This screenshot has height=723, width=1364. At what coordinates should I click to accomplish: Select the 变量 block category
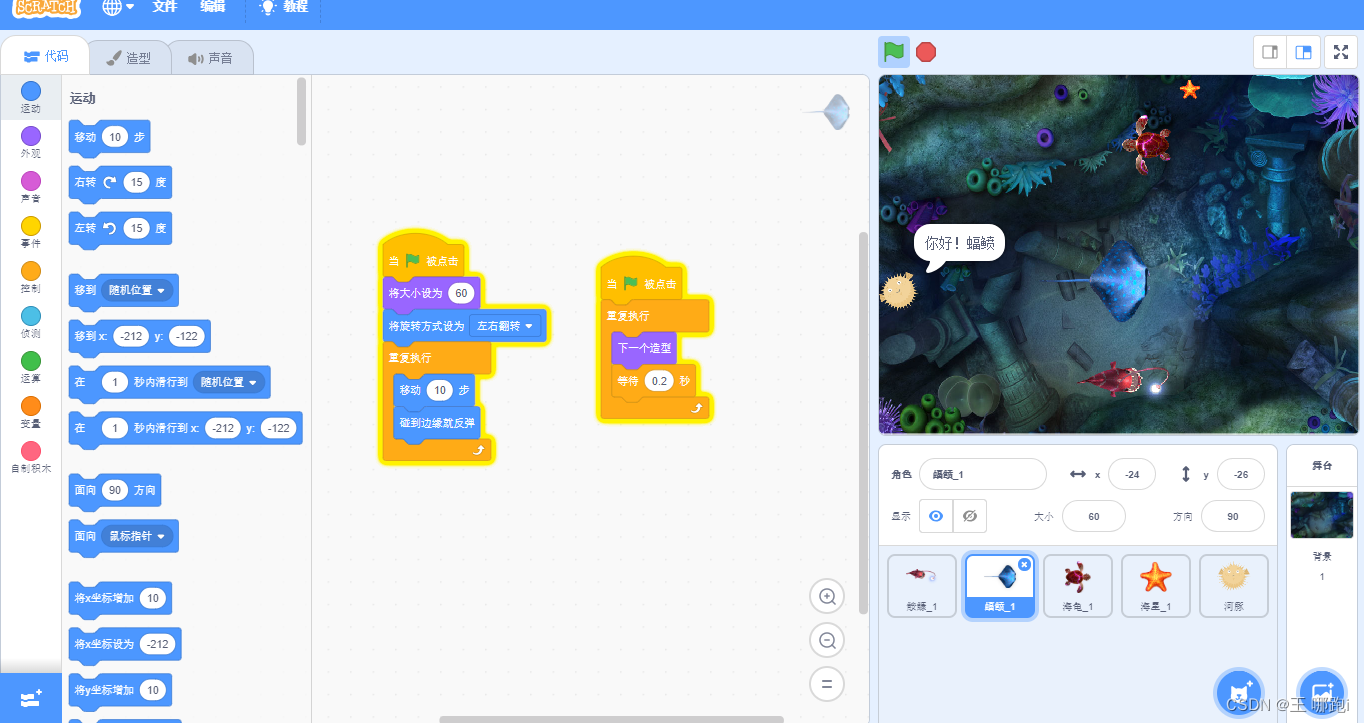coord(31,412)
